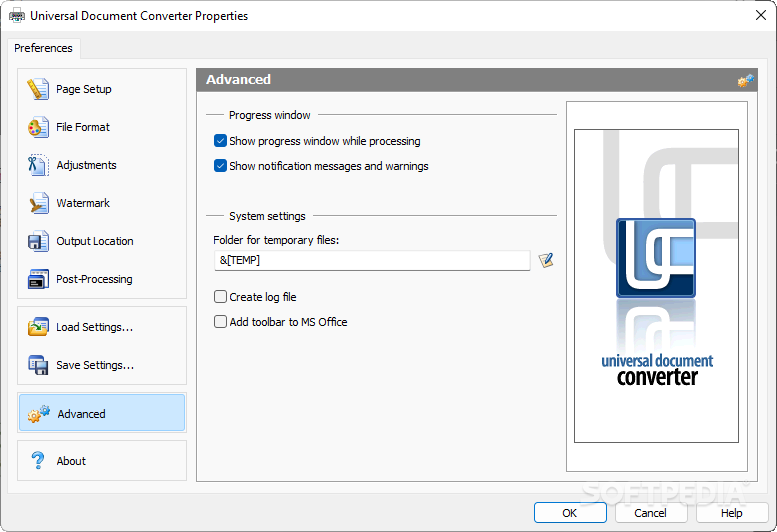Click the Cancel button
This screenshot has width=777, height=532.
coord(651,513)
